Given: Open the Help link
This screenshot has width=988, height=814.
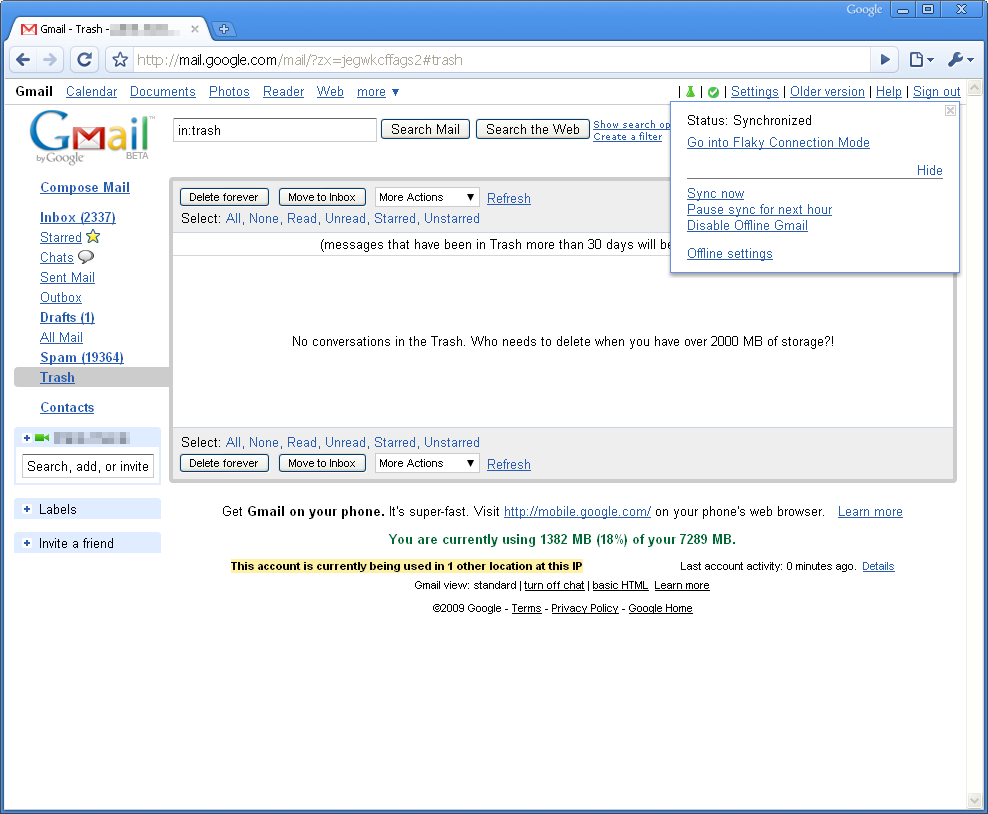Looking at the screenshot, I should (888, 92).
